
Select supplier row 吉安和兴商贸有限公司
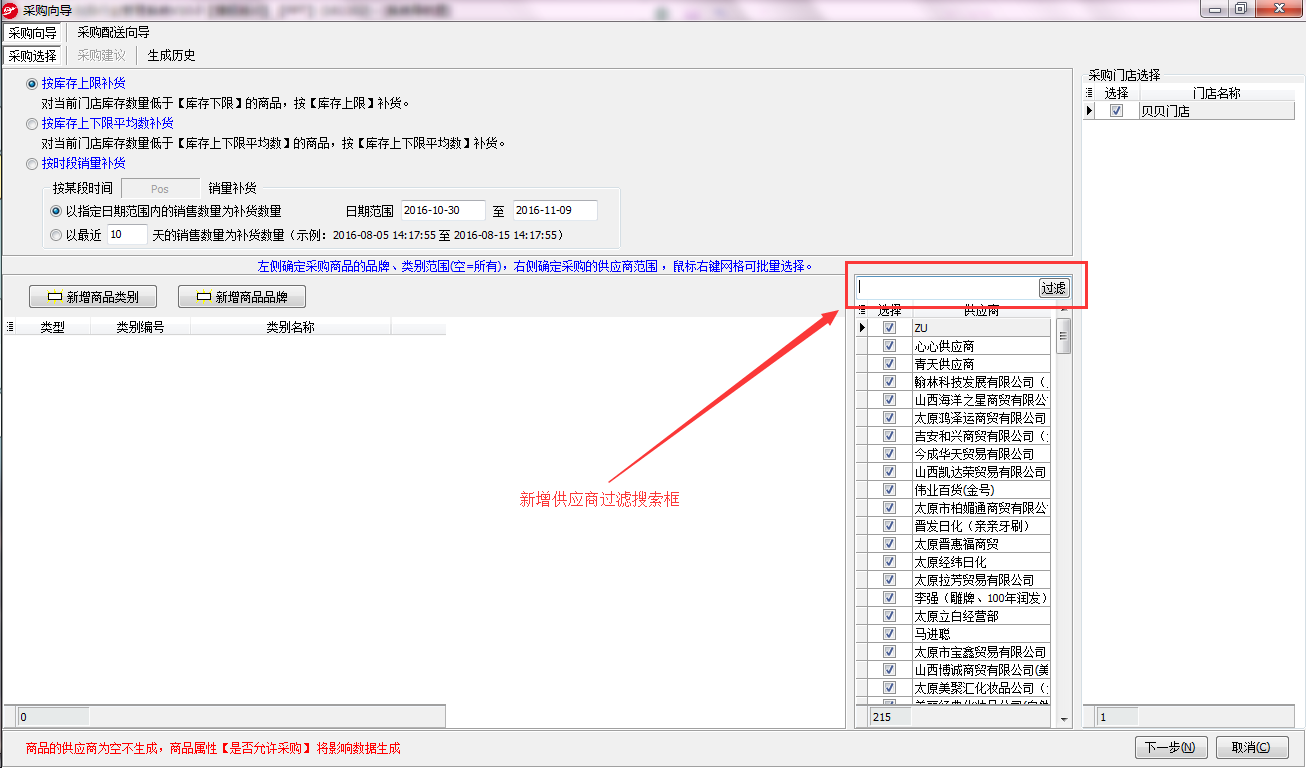[980, 436]
